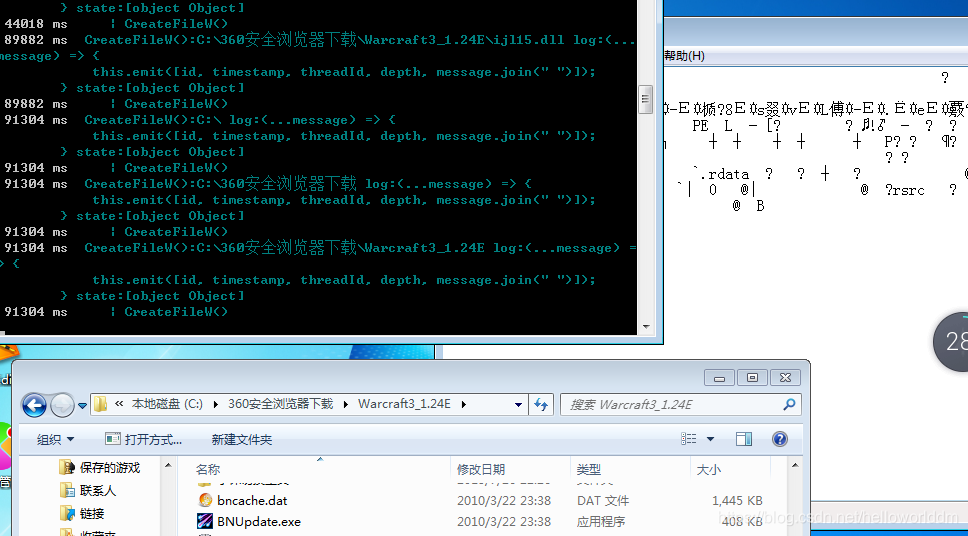Expand arrow after 本地磁盘 (C:) breadcrumb
This screenshot has width=968, height=536.
tap(215, 404)
